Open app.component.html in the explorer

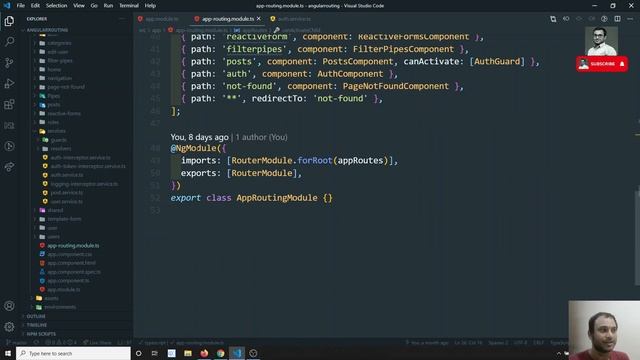tap(71, 263)
